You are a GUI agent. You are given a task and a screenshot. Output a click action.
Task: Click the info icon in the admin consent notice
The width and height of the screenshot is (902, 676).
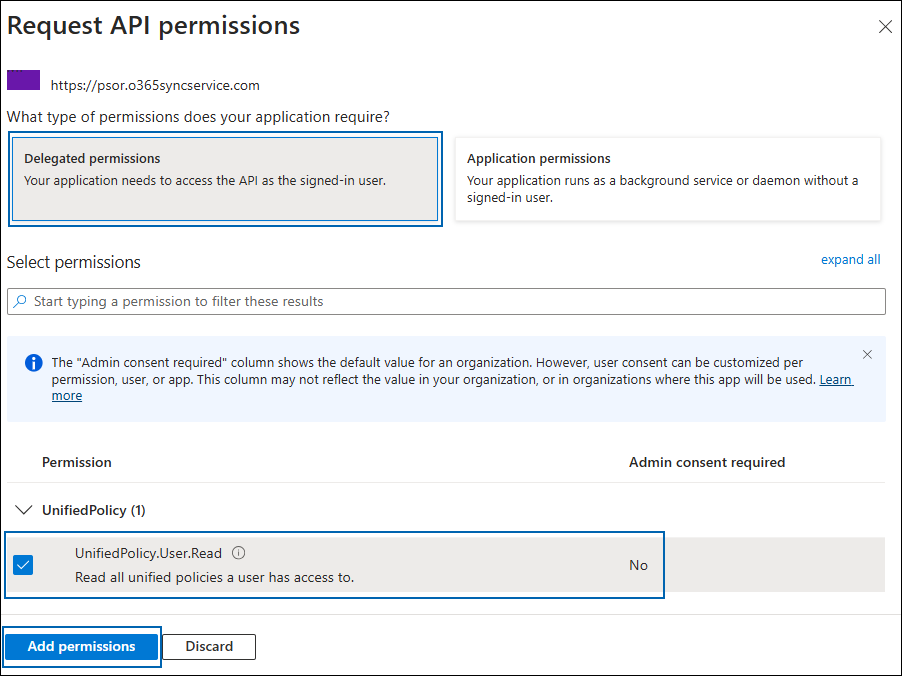pyautogui.click(x=31, y=363)
